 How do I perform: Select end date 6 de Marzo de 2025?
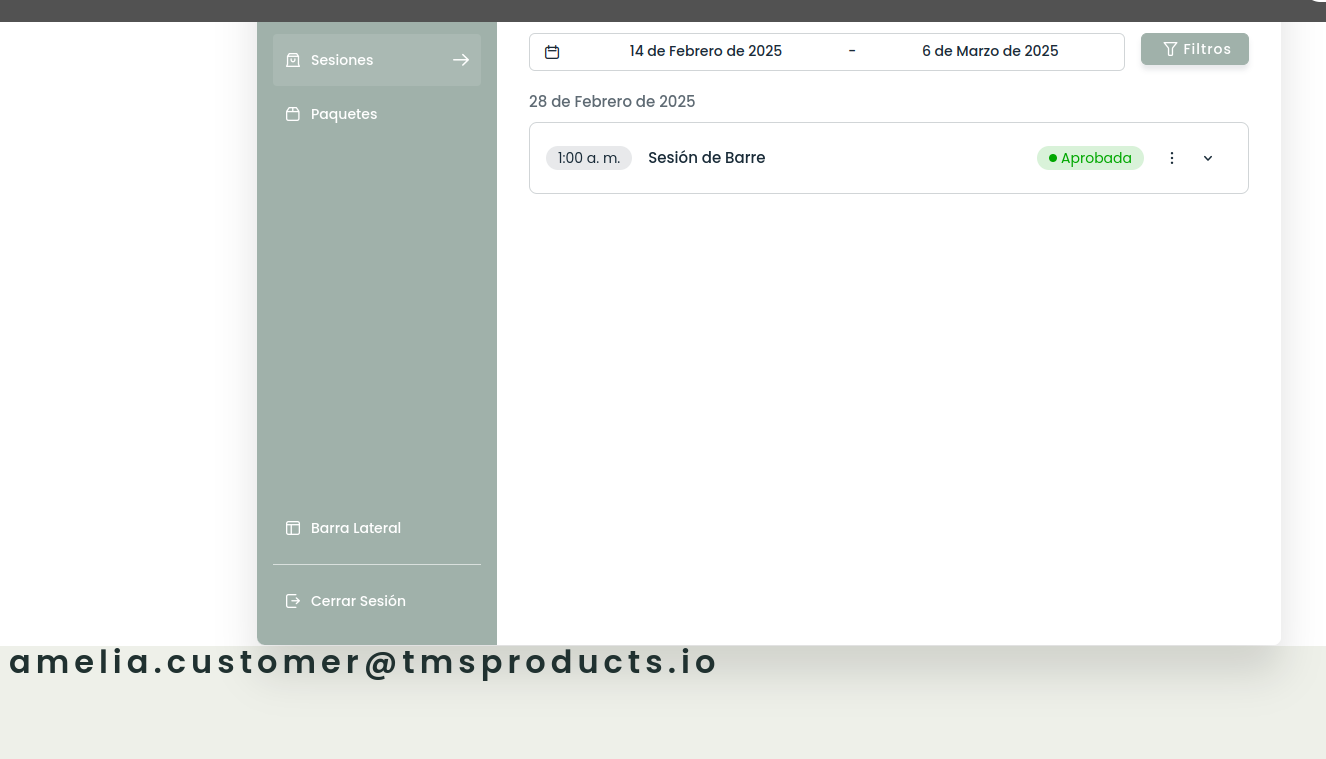pyautogui.click(x=990, y=51)
